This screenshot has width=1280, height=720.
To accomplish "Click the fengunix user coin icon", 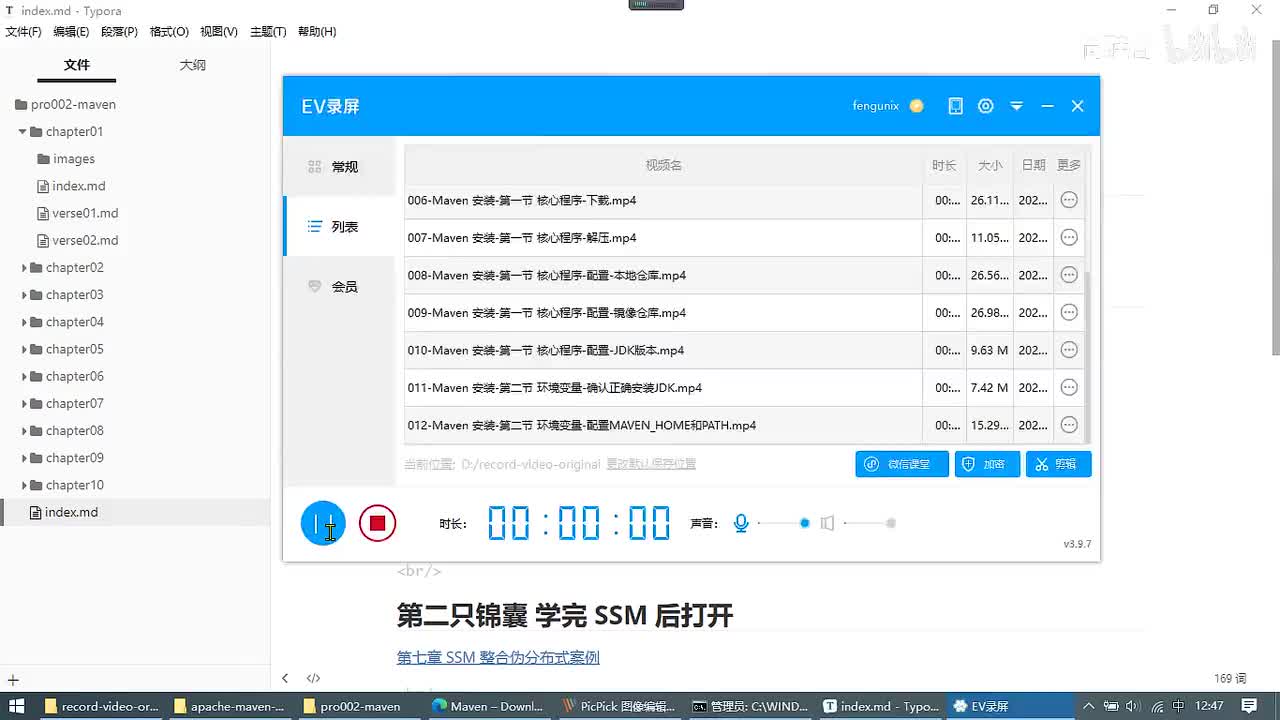I will [x=917, y=106].
